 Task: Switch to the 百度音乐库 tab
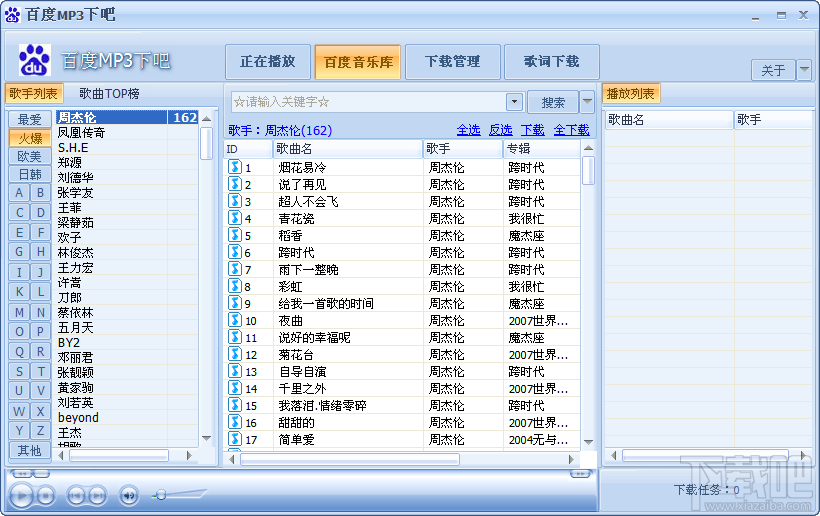(358, 62)
